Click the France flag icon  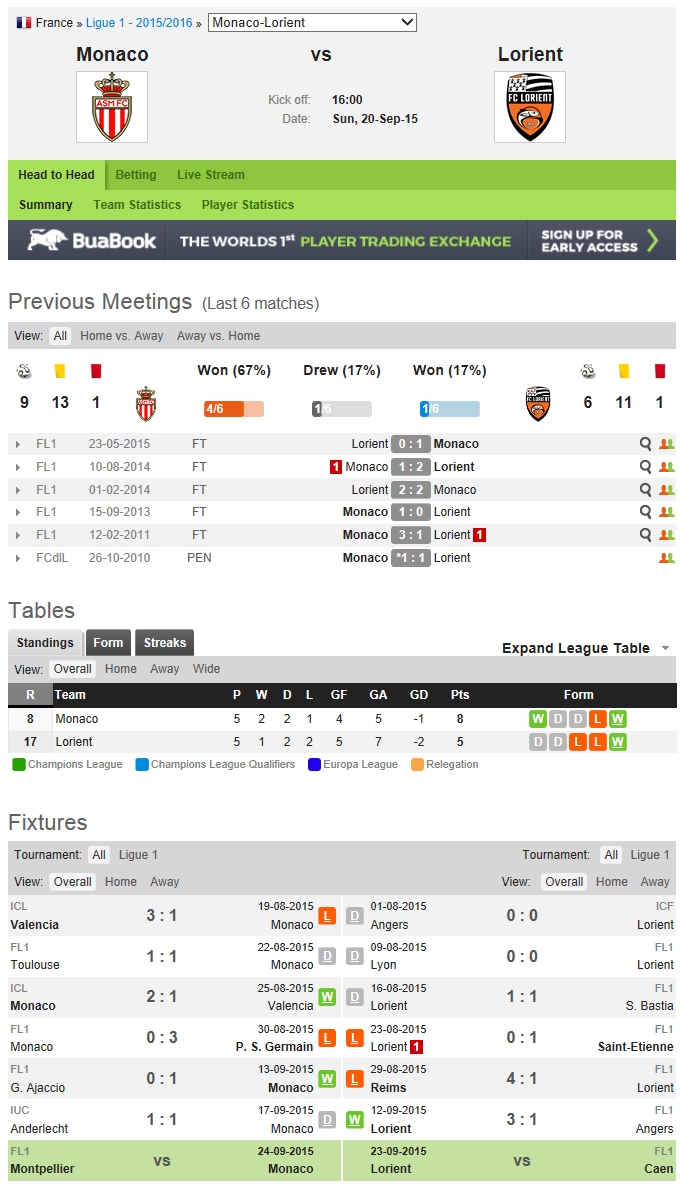pyautogui.click(x=24, y=23)
